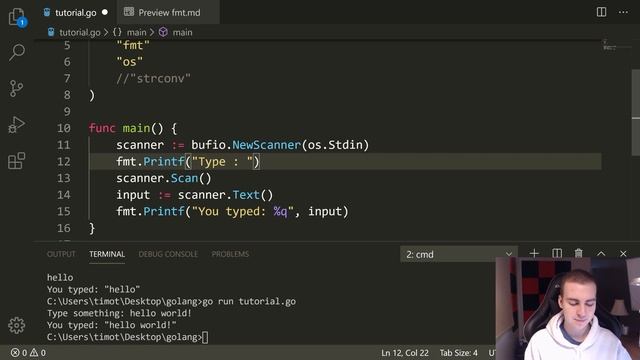
Task: Click 'go run tutorial.go' in terminal
Action: (x=249, y=302)
